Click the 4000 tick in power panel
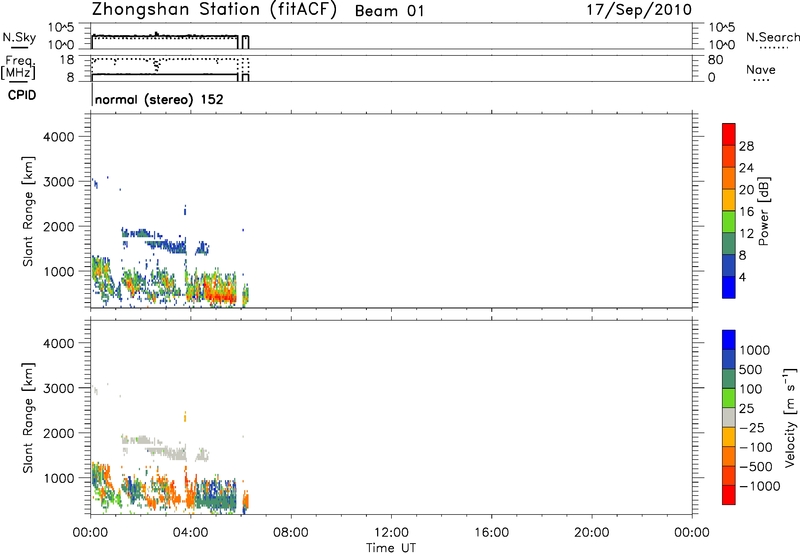 coord(59,137)
